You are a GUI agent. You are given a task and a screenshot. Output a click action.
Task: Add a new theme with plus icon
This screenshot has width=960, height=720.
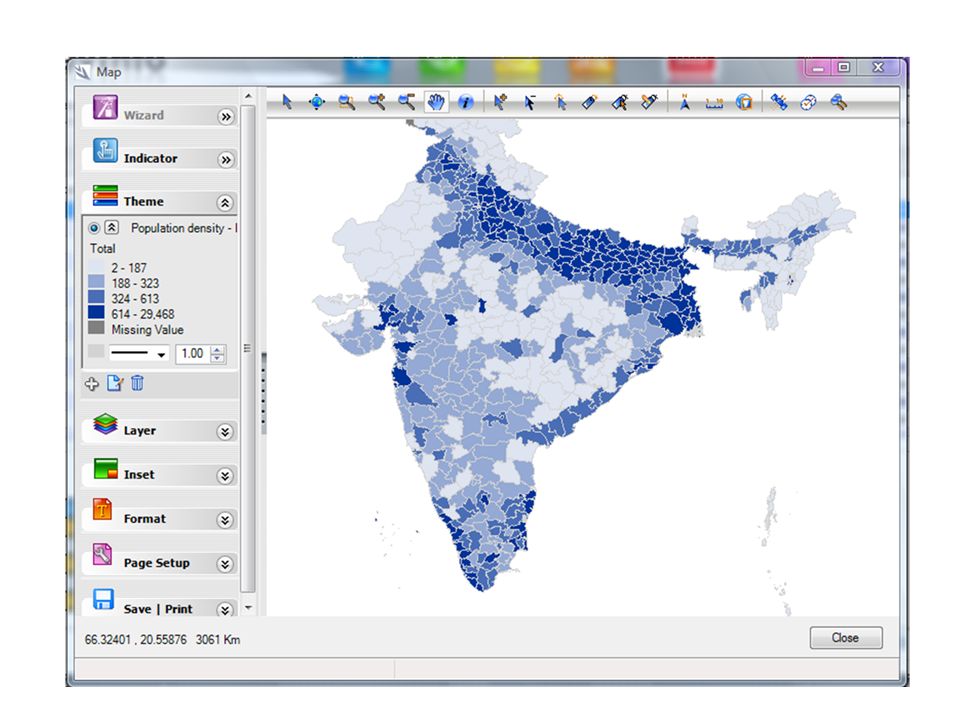coord(92,384)
